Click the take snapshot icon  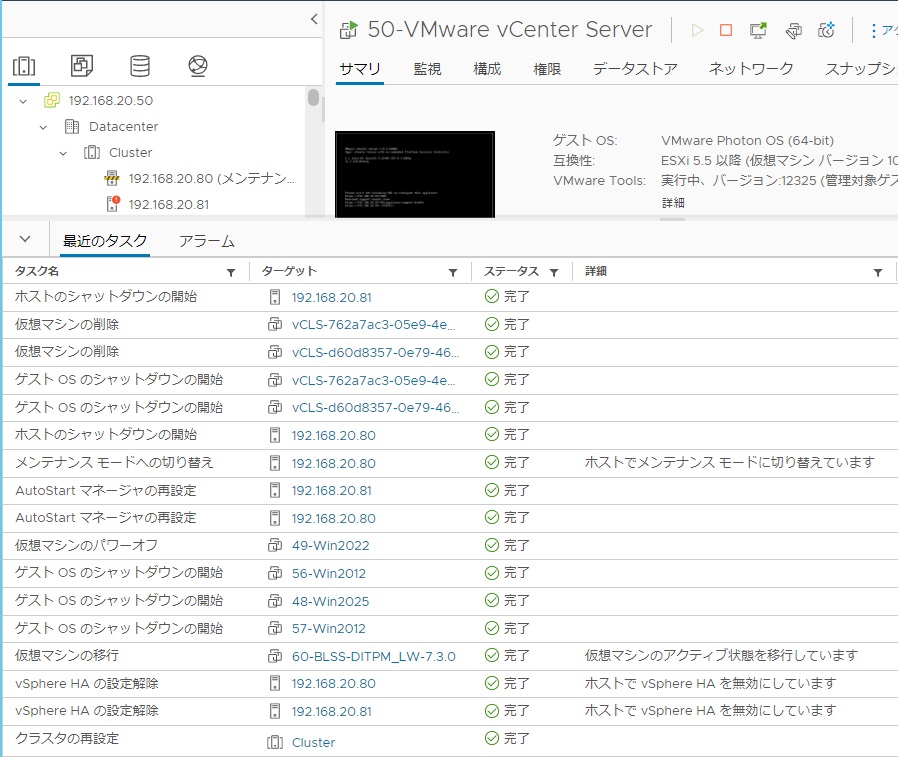click(x=826, y=30)
